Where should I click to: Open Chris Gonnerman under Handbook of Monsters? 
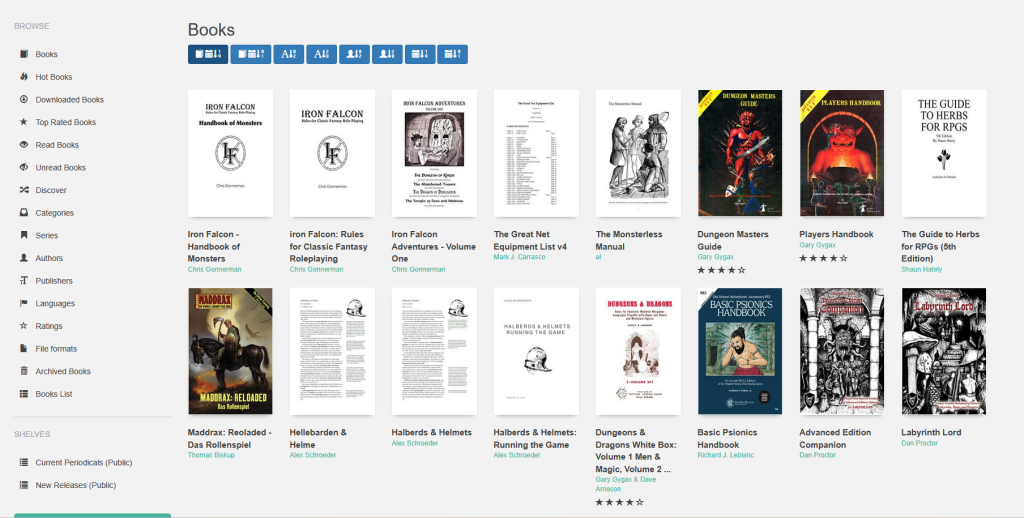pos(214,269)
